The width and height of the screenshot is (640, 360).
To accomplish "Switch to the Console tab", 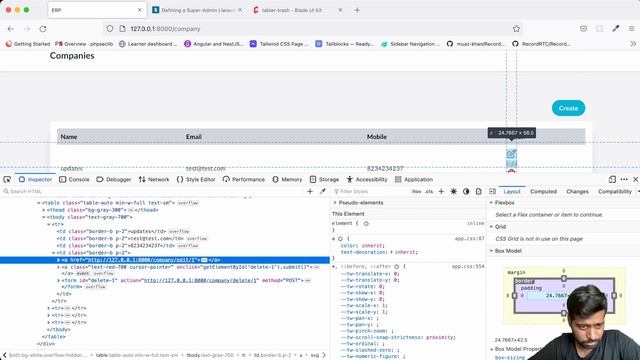I will (74, 179).
